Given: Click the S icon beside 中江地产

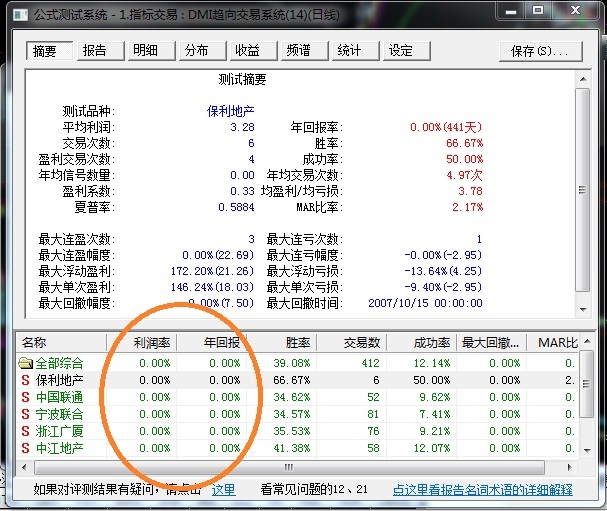Looking at the screenshot, I should (26, 448).
